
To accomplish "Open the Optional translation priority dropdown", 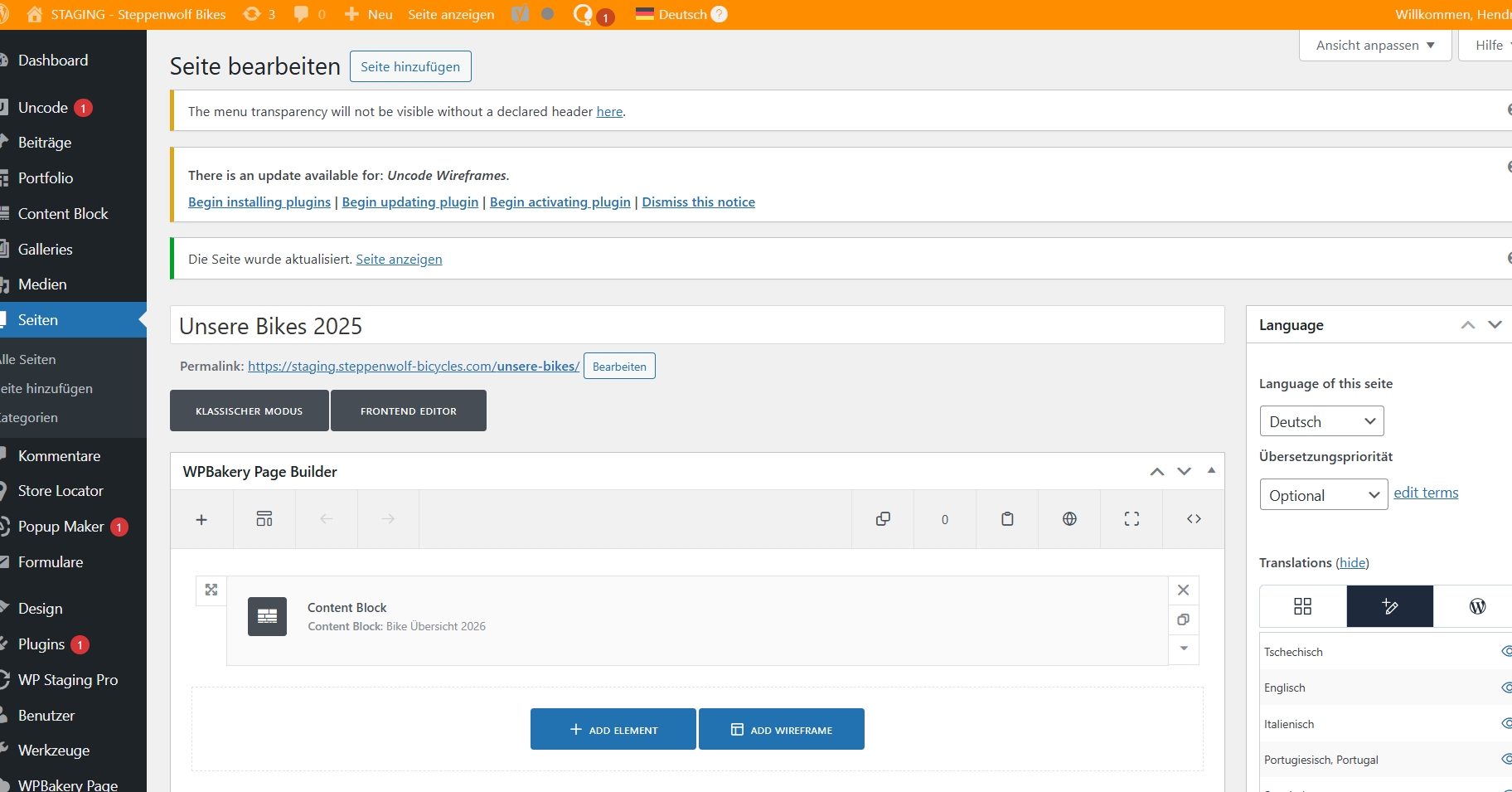I will (x=1323, y=495).
